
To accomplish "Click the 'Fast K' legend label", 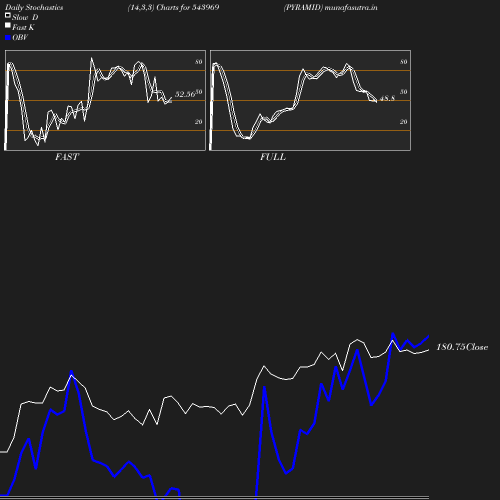I will (23, 28).
